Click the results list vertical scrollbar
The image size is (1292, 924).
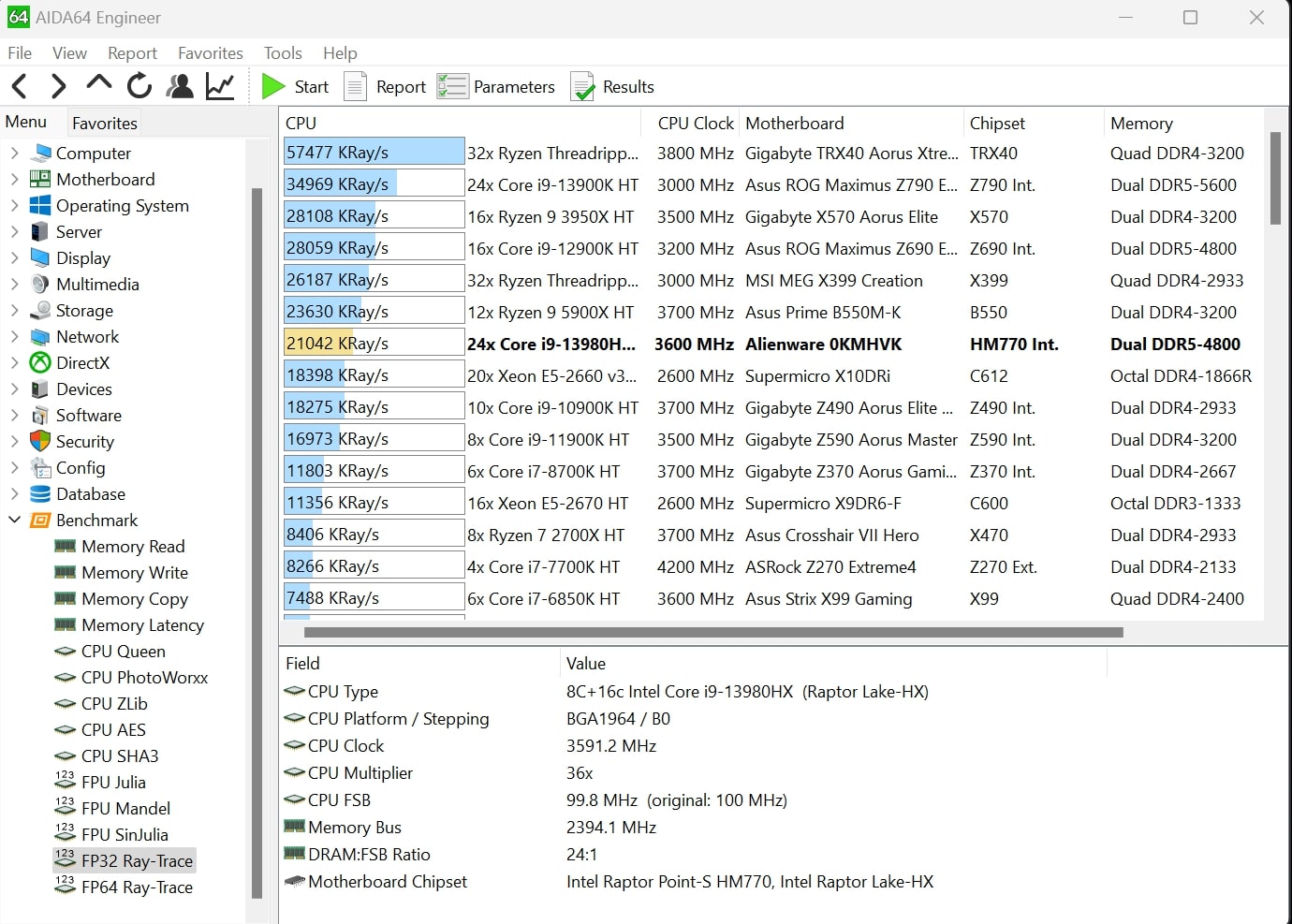coord(1275,178)
